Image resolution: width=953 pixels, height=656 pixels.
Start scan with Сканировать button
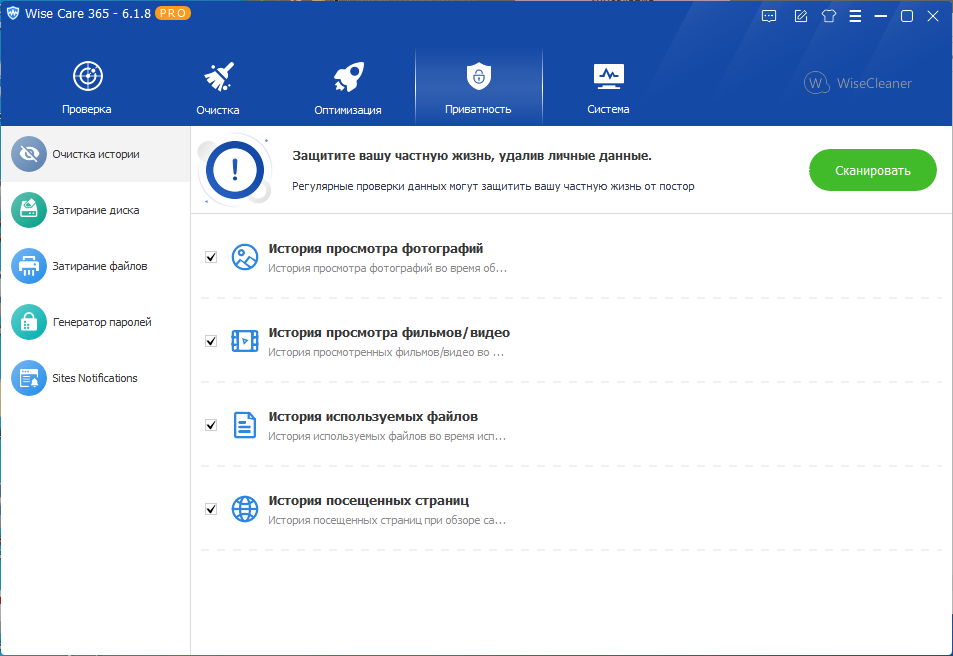click(x=872, y=170)
